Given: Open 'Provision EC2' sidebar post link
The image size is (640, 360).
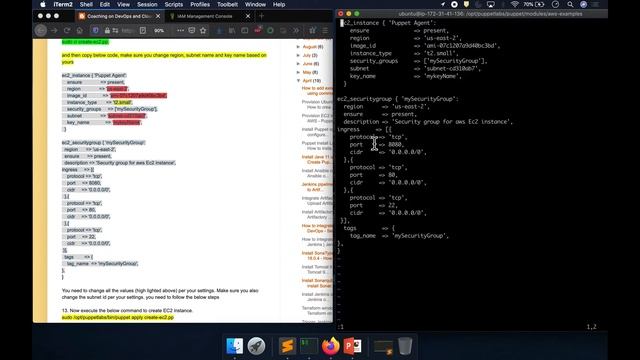Looking at the screenshot, I should click(317, 118).
